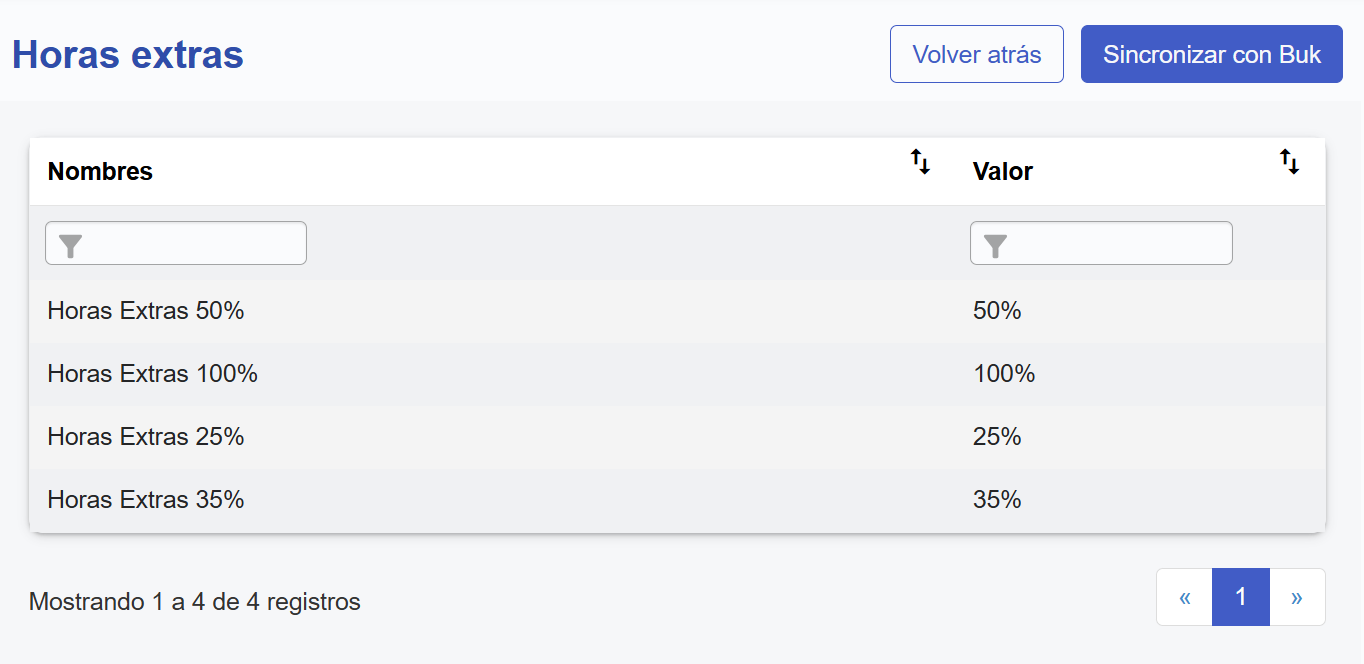The image size is (1364, 664).
Task: Focus the Valor filter text field
Action: 1115,244
